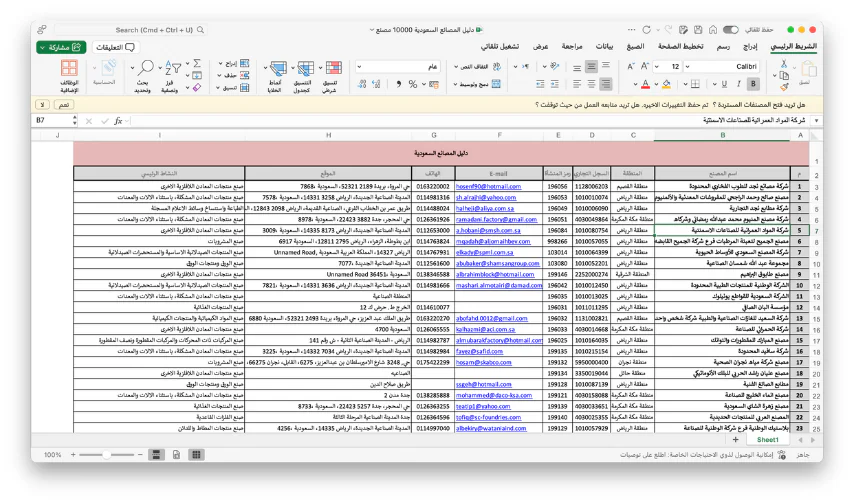The width and height of the screenshot is (860, 500).
Task: Switch to Page Layout view in status bar
Action: [176, 455]
